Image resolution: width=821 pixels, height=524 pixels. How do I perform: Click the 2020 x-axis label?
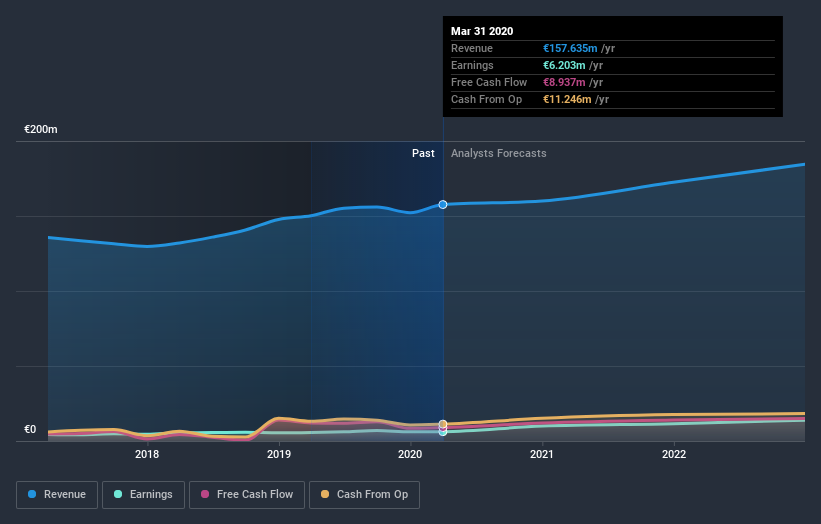[x=410, y=454]
